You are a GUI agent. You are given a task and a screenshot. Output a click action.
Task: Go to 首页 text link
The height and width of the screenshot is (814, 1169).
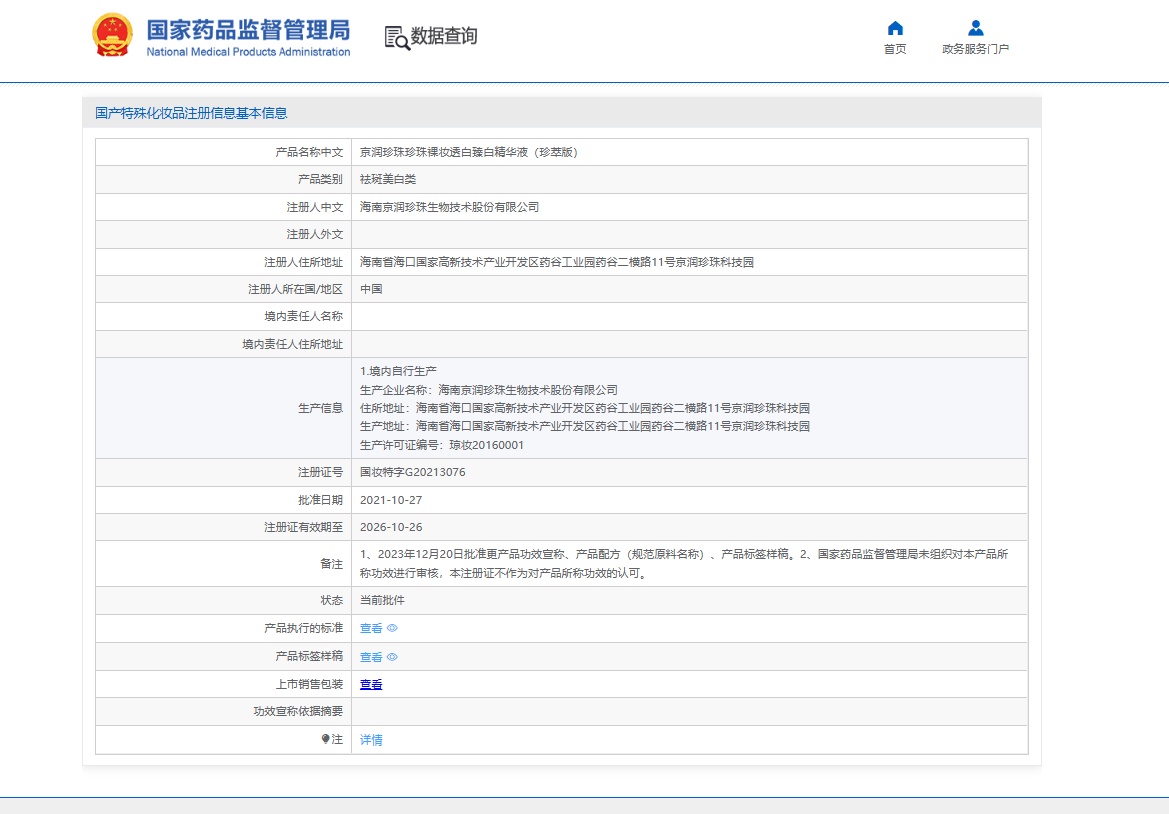(x=895, y=49)
